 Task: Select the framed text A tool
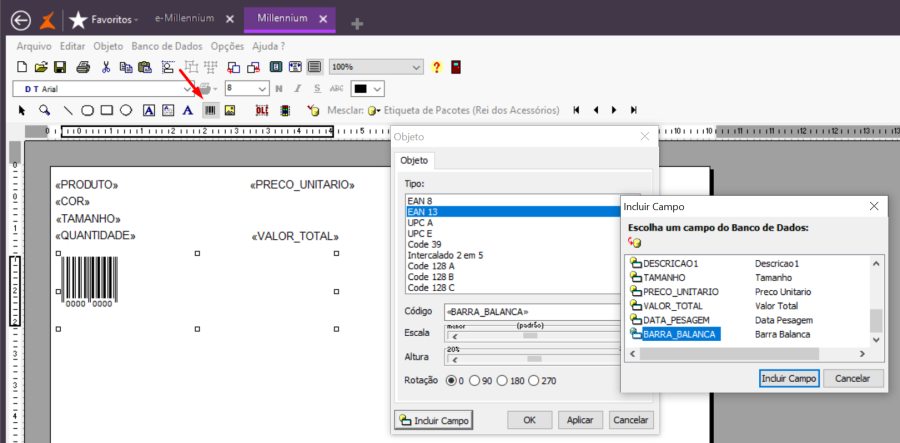point(149,110)
